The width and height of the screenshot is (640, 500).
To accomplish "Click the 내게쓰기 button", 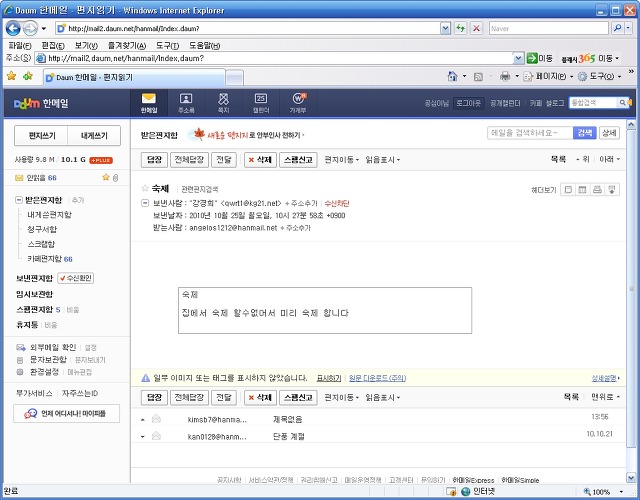I will point(94,136).
